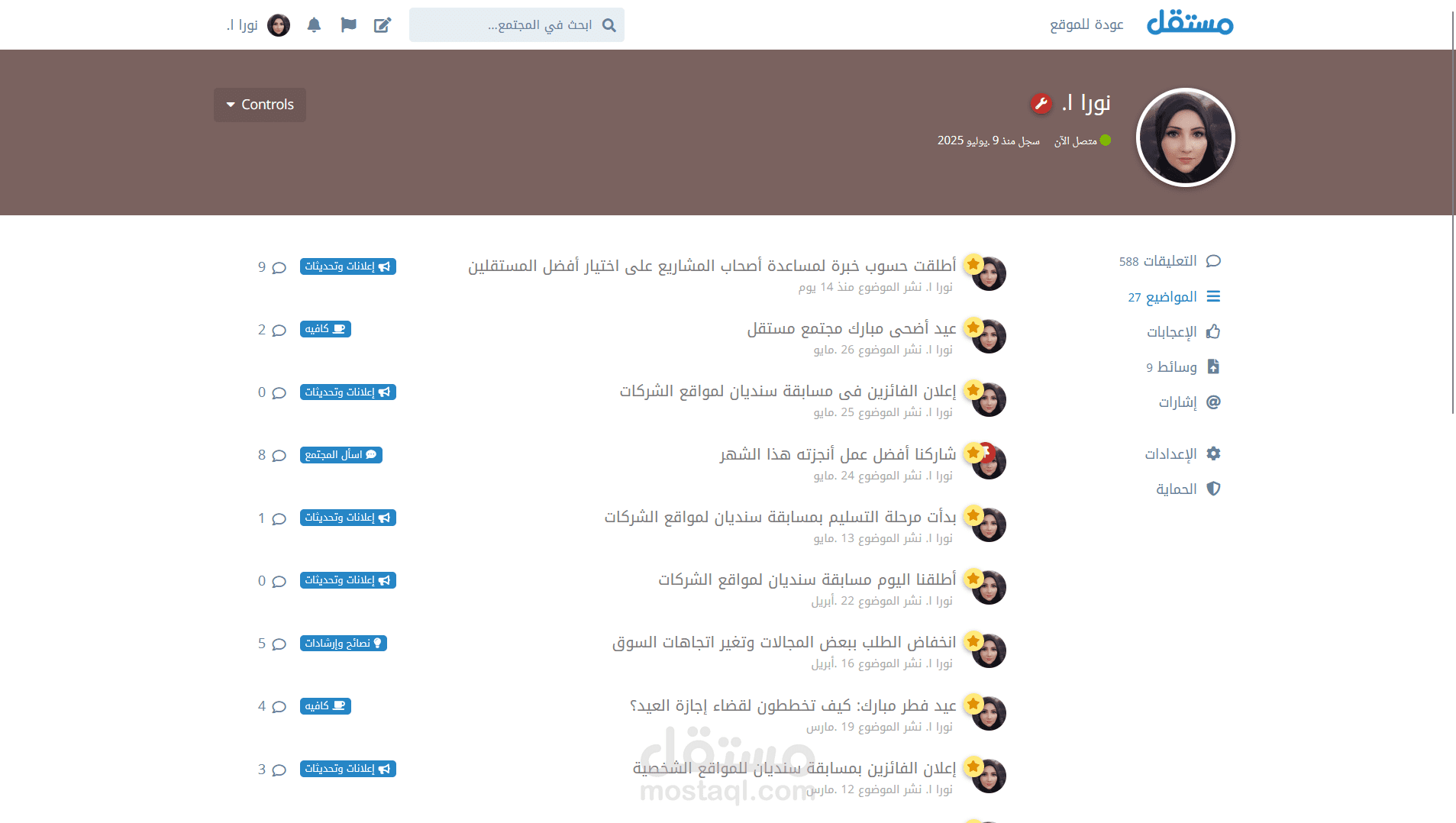This screenshot has height=823, width=1456.
Task: Click the media file icon in sidebar
Action: [x=1213, y=366]
